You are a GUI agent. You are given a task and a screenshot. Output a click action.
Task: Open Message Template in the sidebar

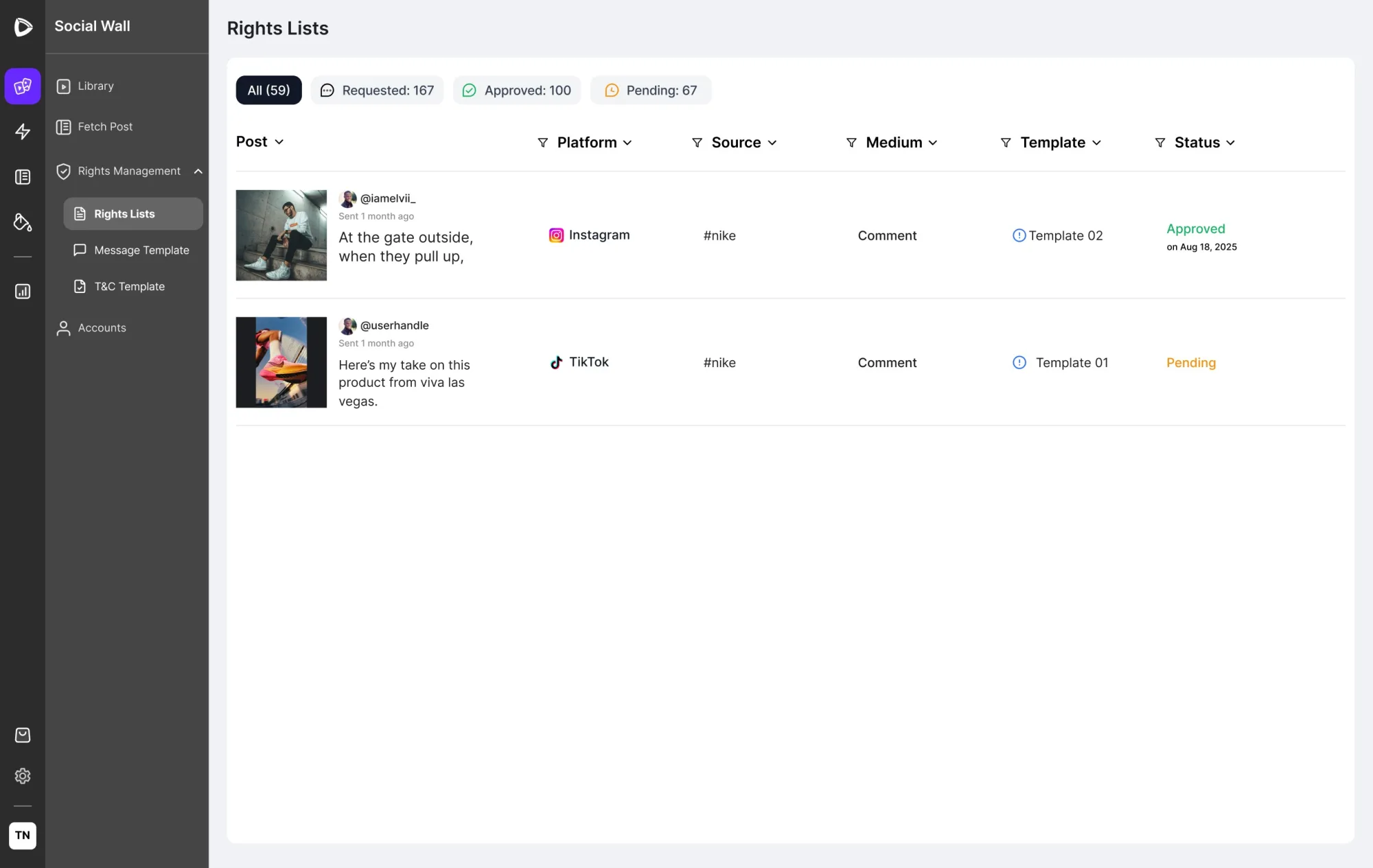coord(133,250)
